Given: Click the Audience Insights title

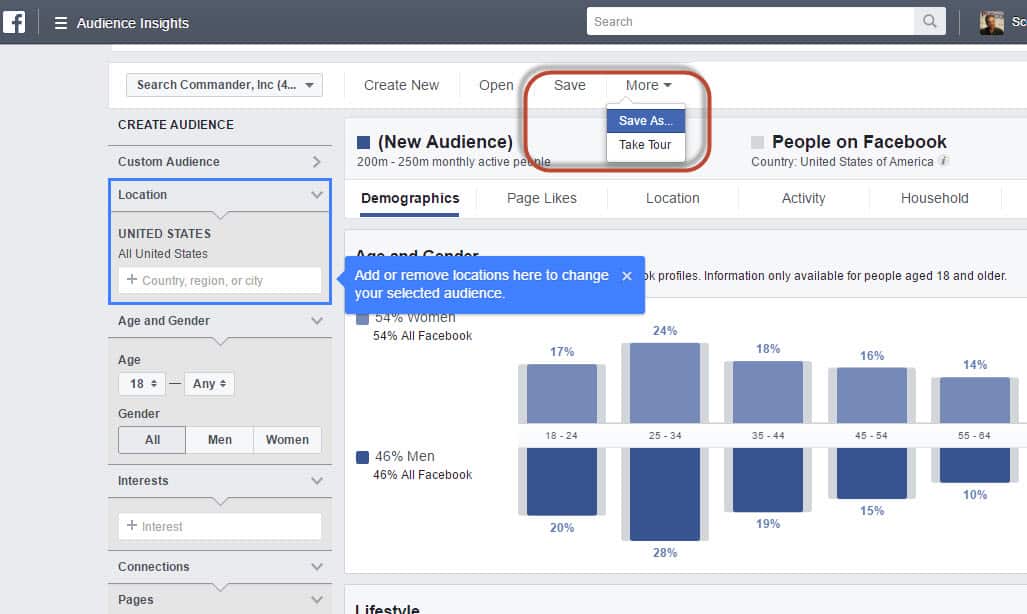Looking at the screenshot, I should tap(133, 23).
